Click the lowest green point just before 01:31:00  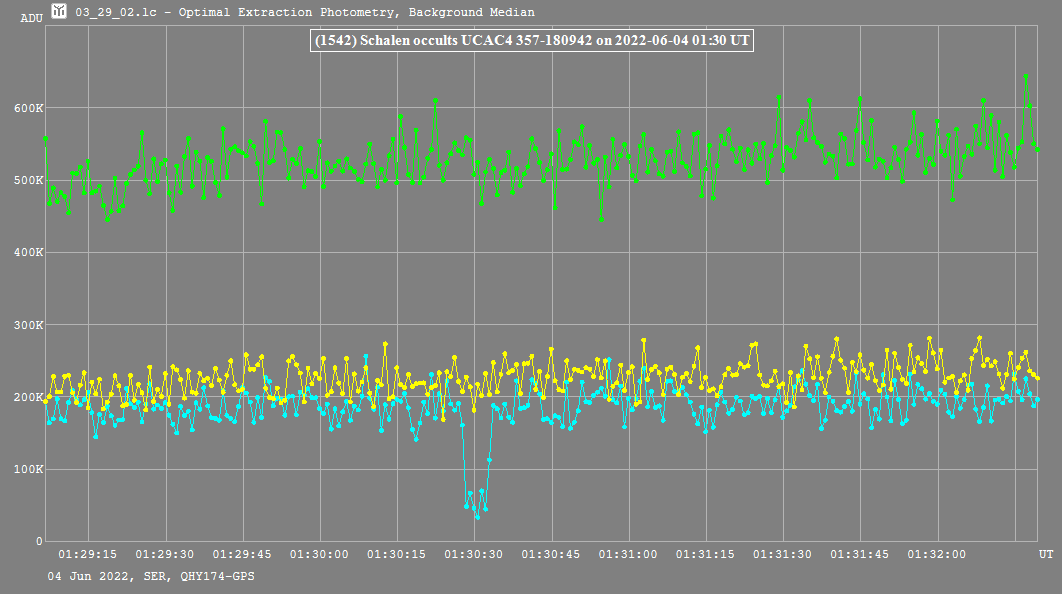[601, 219]
